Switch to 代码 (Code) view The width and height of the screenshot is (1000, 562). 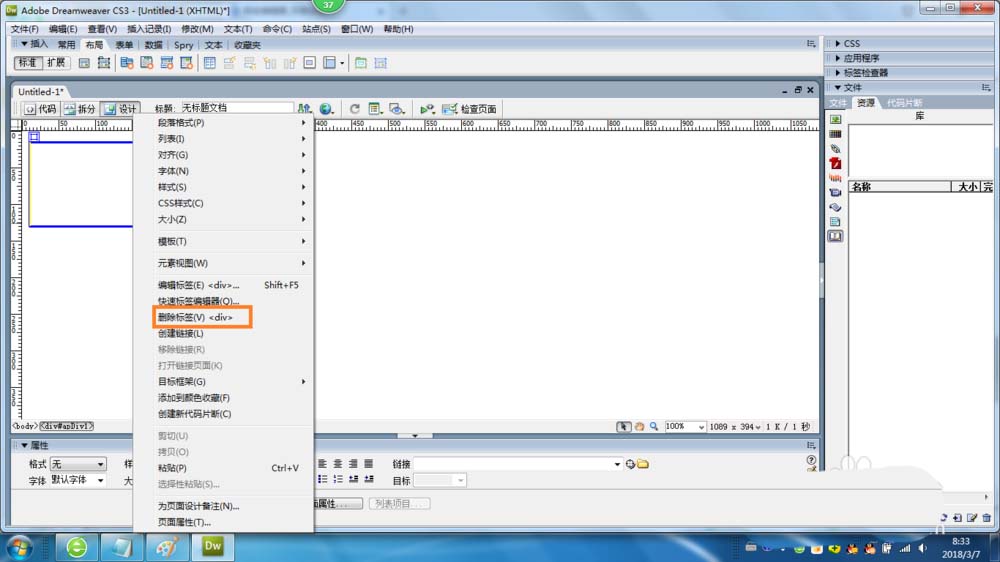[x=40, y=109]
